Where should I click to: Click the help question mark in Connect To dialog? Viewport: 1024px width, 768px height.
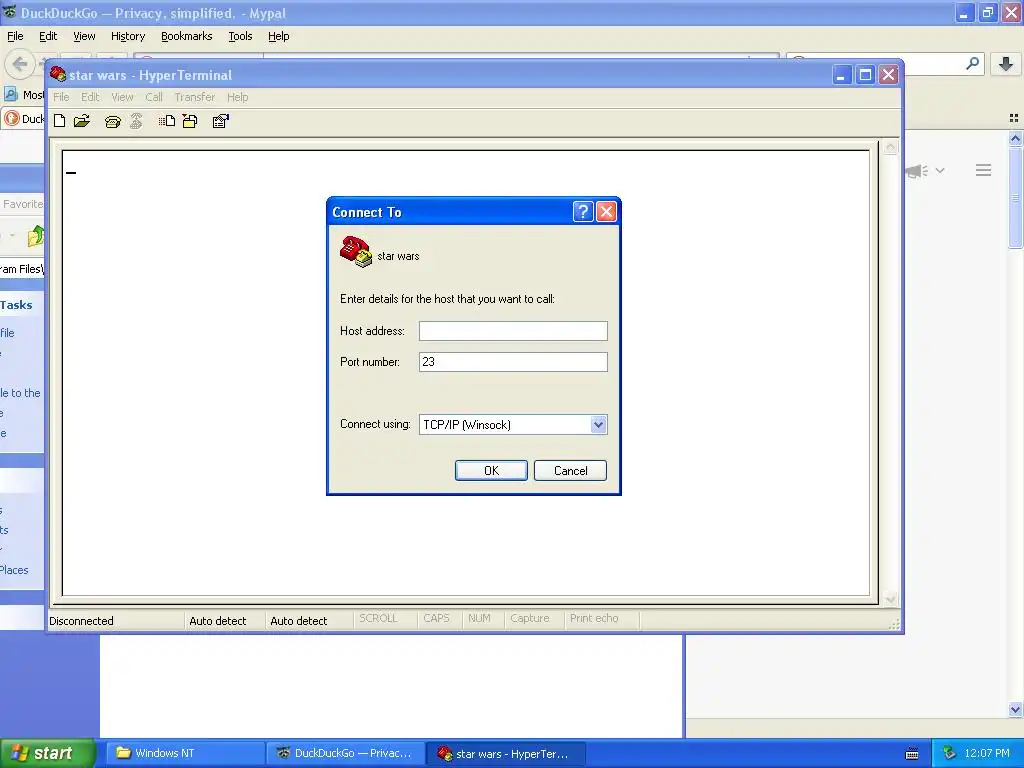(583, 212)
